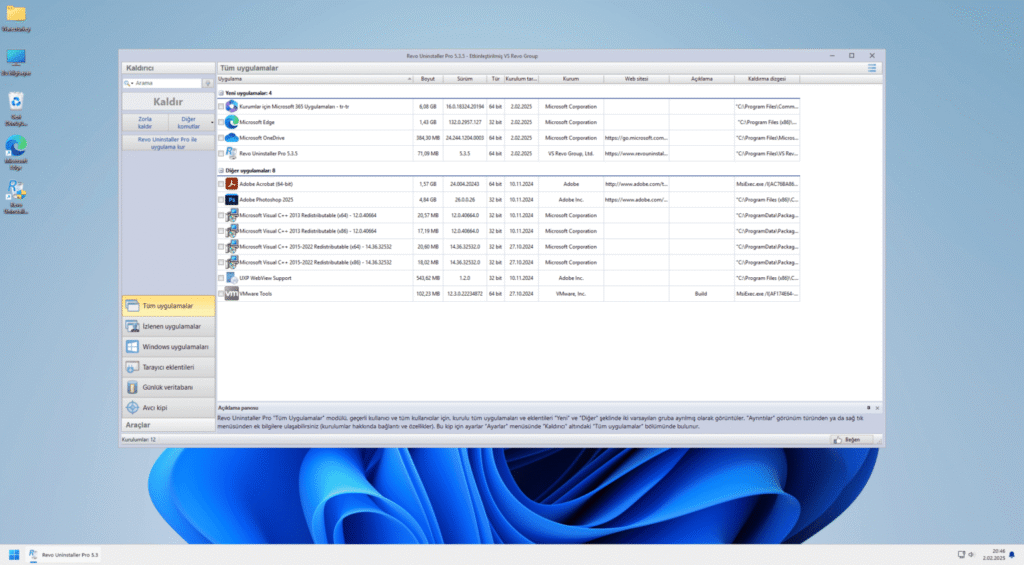Viewport: 1024px width, 565px height.
Task: Check the Adobe Photoshop 2025 checkbox
Action: click(x=221, y=200)
